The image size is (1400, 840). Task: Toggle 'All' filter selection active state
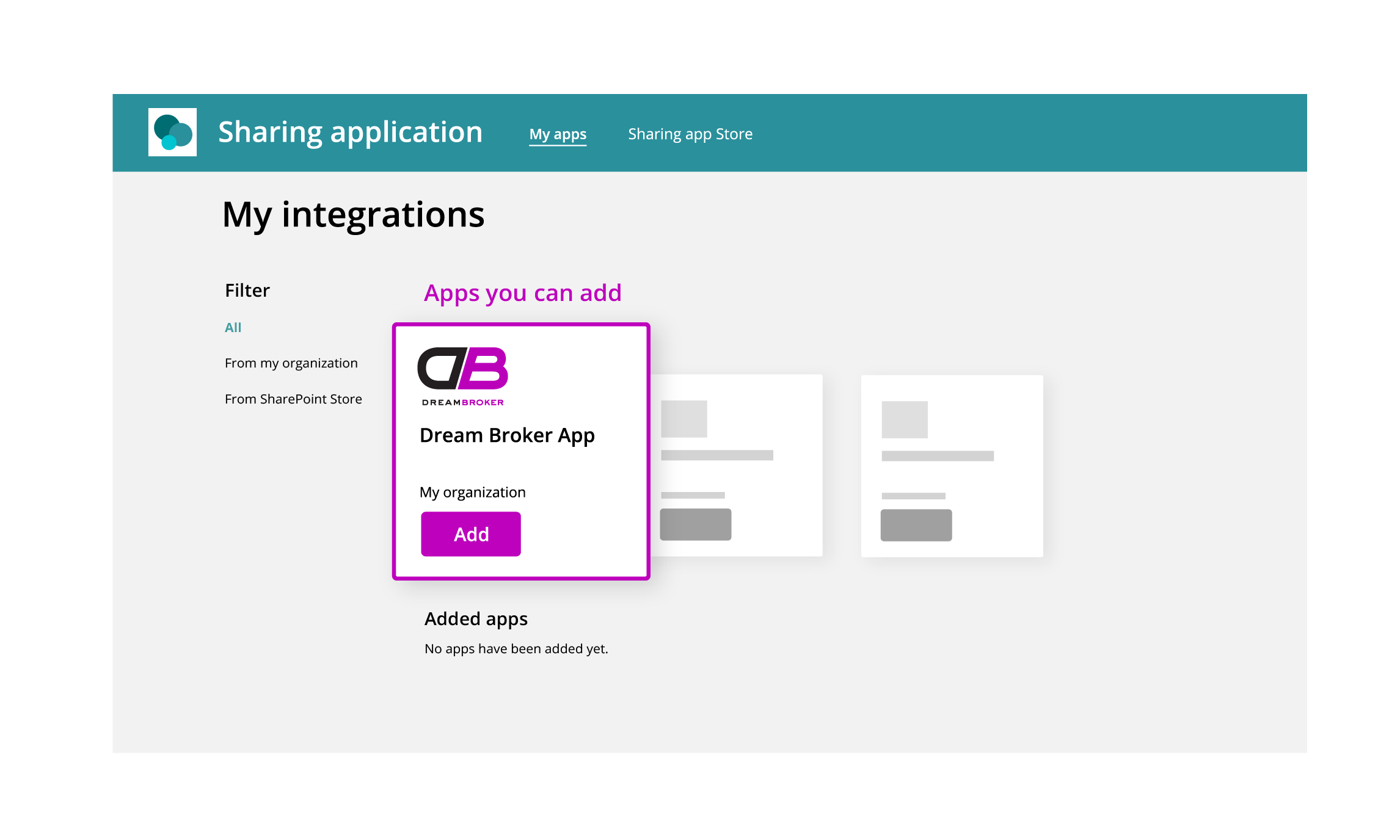(233, 327)
